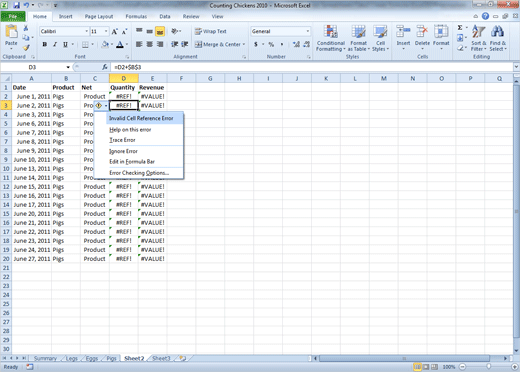This screenshot has height=372, width=520.
Task: Click the Delete cells icon
Action: [422, 32]
